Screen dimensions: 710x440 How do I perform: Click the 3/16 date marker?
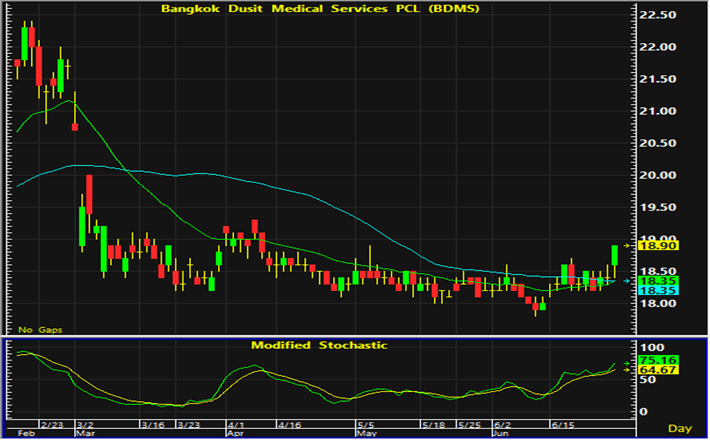pyautogui.click(x=153, y=425)
